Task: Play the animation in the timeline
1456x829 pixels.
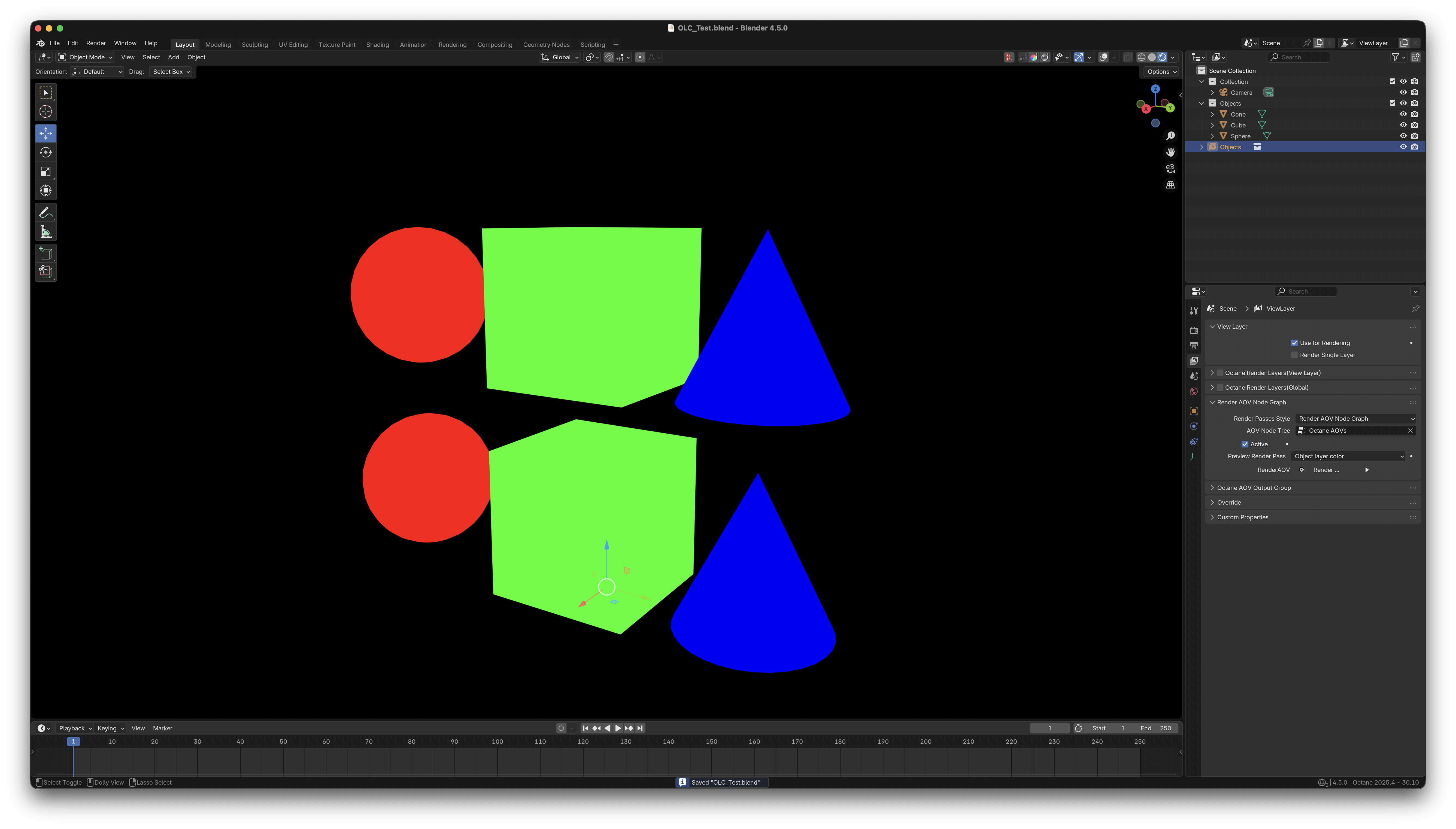Action: [x=618, y=728]
